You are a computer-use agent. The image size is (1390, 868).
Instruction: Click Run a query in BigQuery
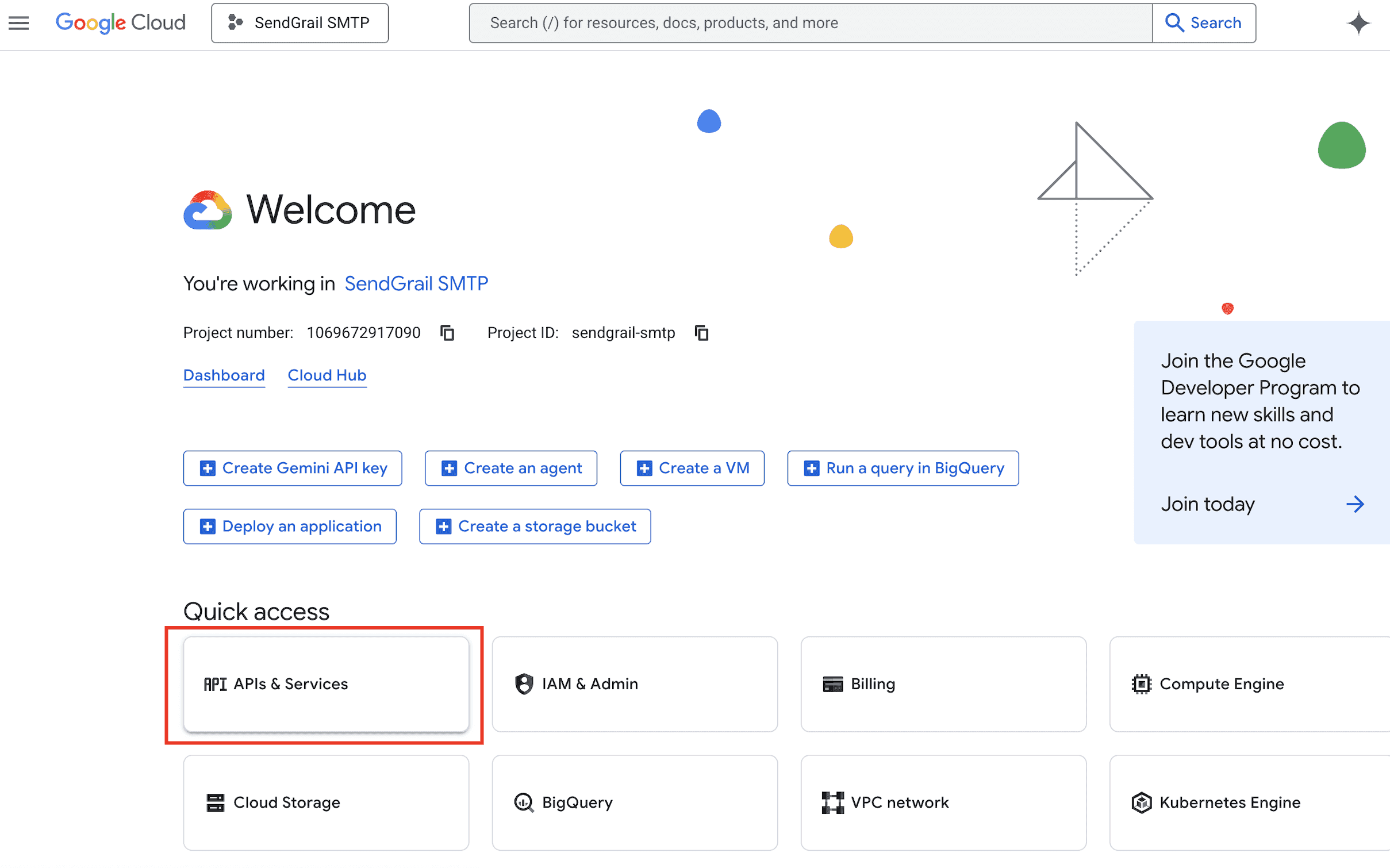pyautogui.click(x=903, y=468)
